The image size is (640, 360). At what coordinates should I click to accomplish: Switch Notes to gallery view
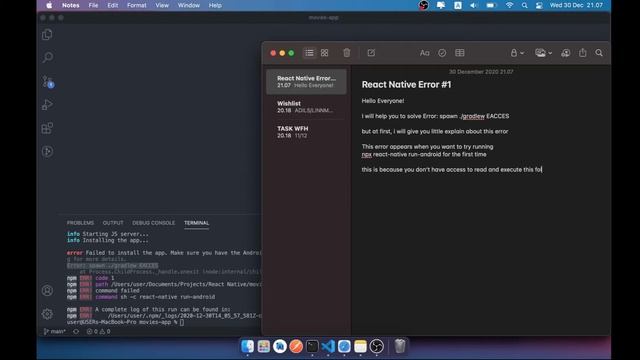(x=324, y=53)
